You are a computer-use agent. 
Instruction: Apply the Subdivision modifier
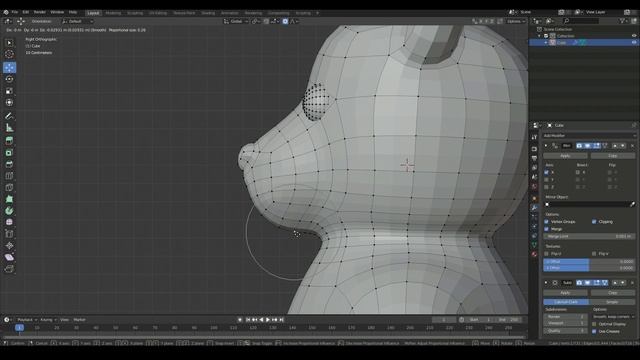click(x=565, y=293)
